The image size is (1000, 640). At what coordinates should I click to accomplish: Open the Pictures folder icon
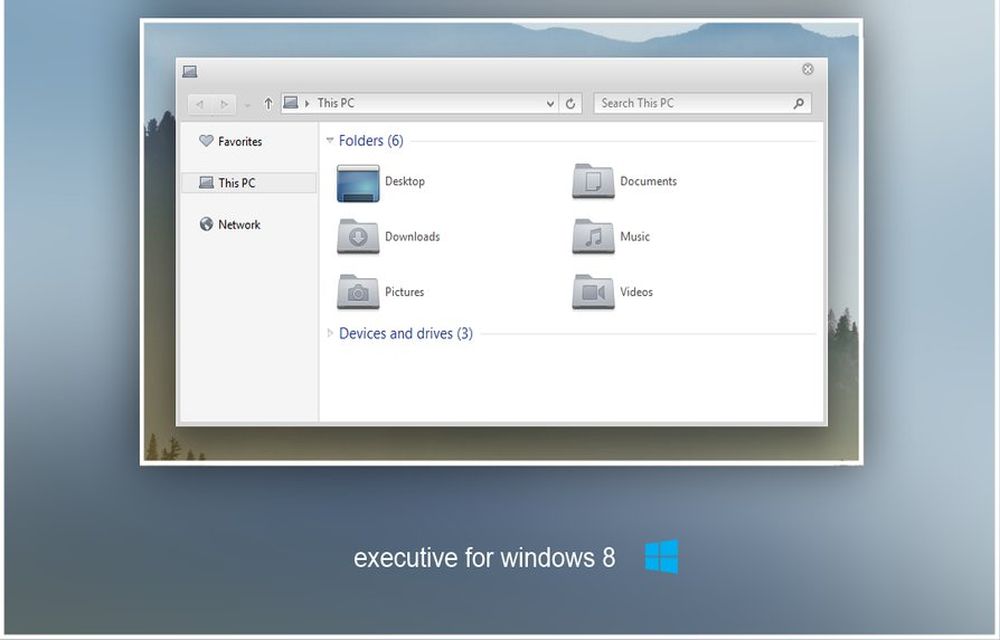click(x=358, y=292)
